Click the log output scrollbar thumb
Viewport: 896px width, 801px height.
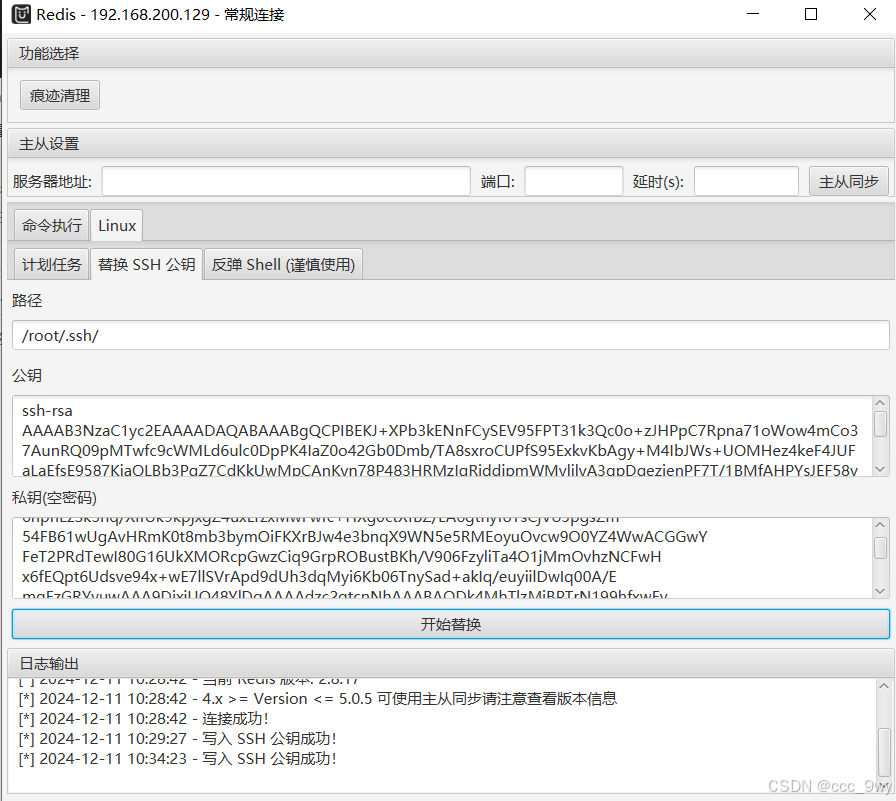tap(884, 753)
